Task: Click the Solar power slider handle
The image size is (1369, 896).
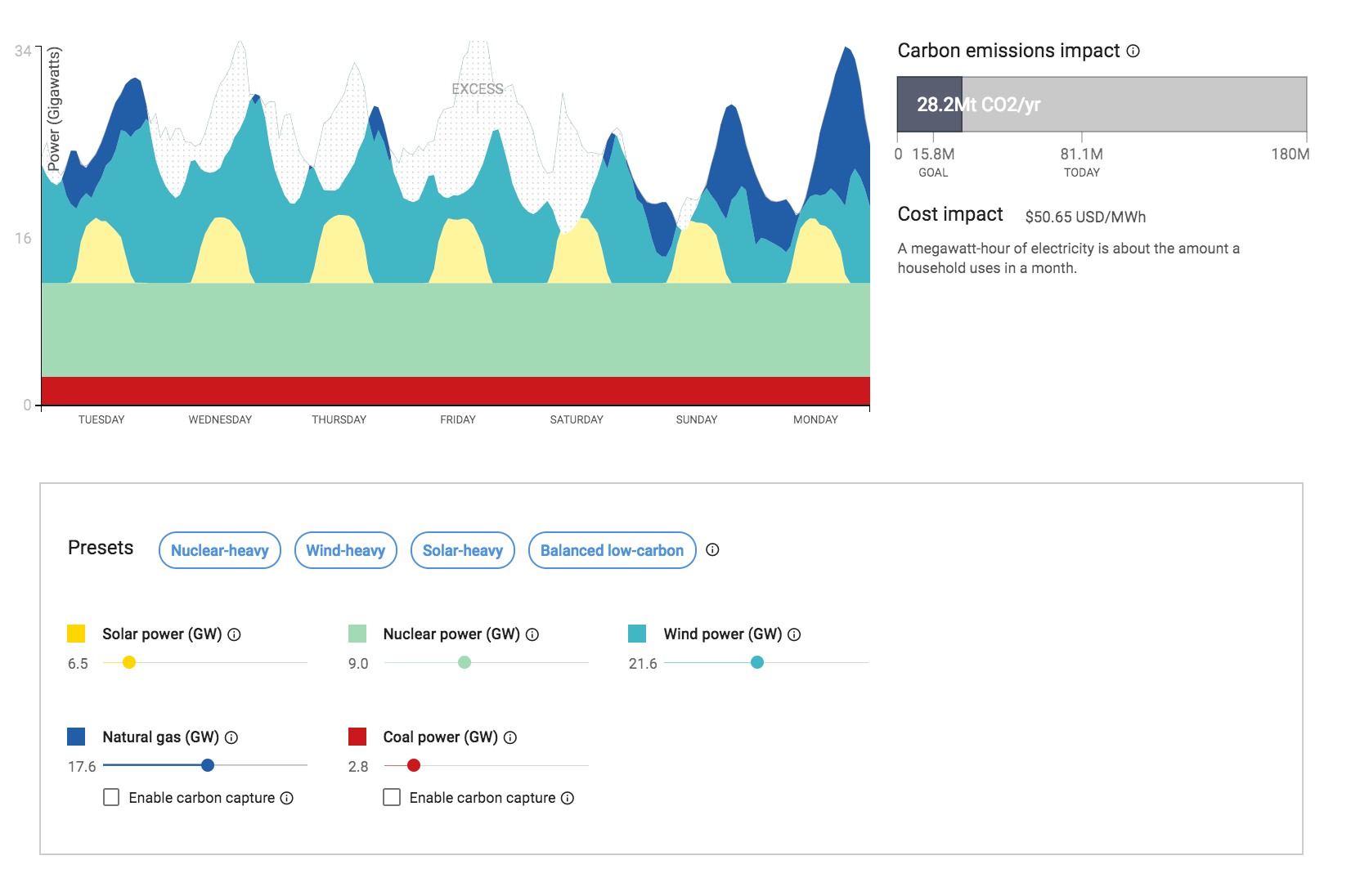Action: tap(129, 662)
